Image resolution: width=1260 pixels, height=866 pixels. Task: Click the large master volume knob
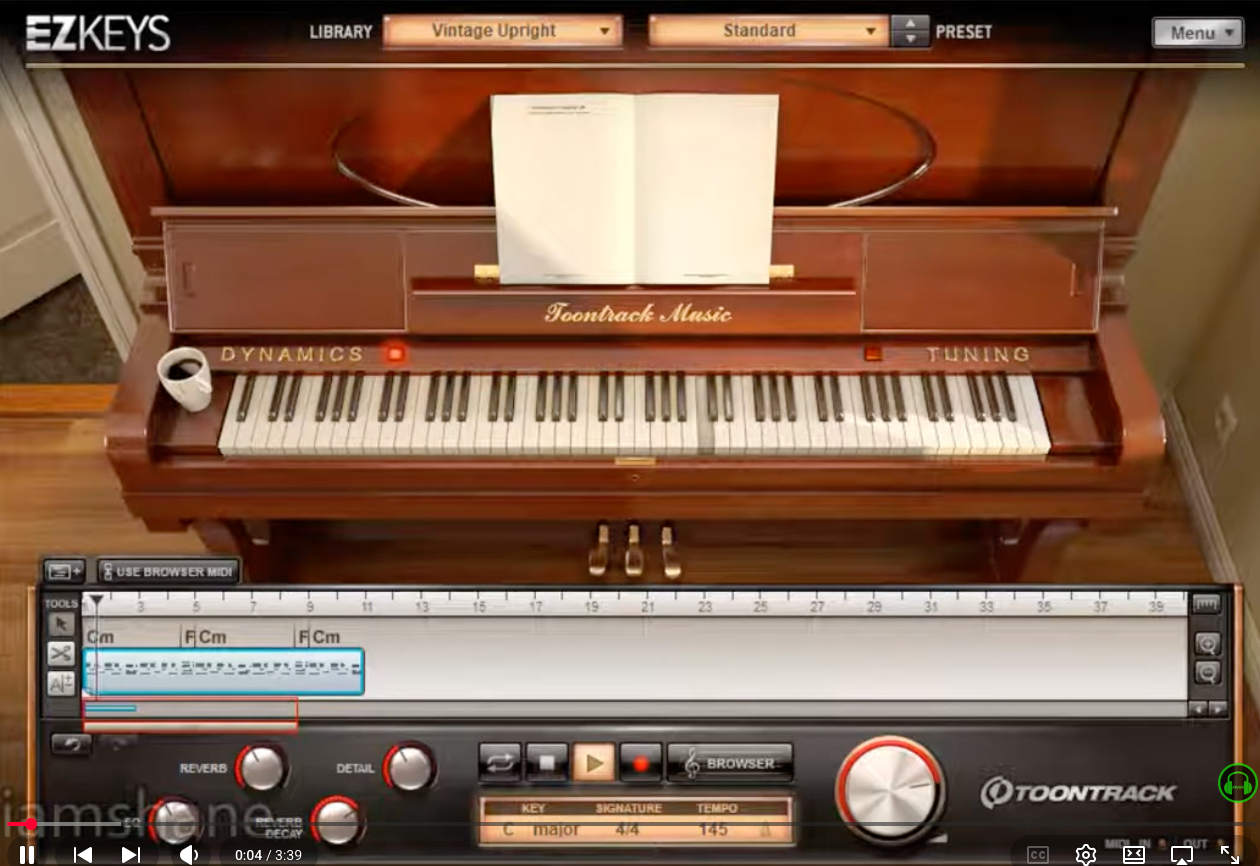(889, 790)
